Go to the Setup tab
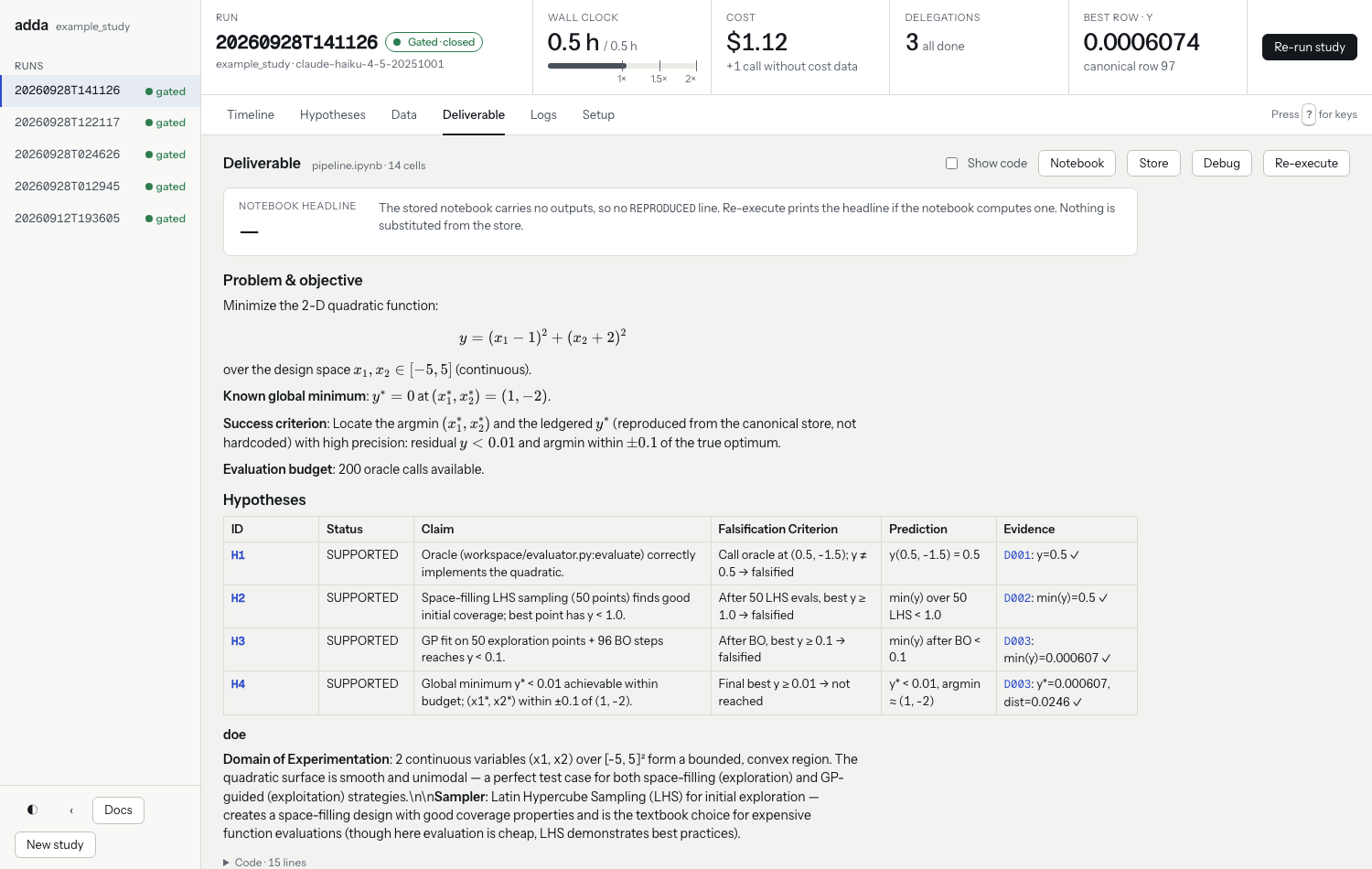The image size is (1372, 869). (598, 114)
